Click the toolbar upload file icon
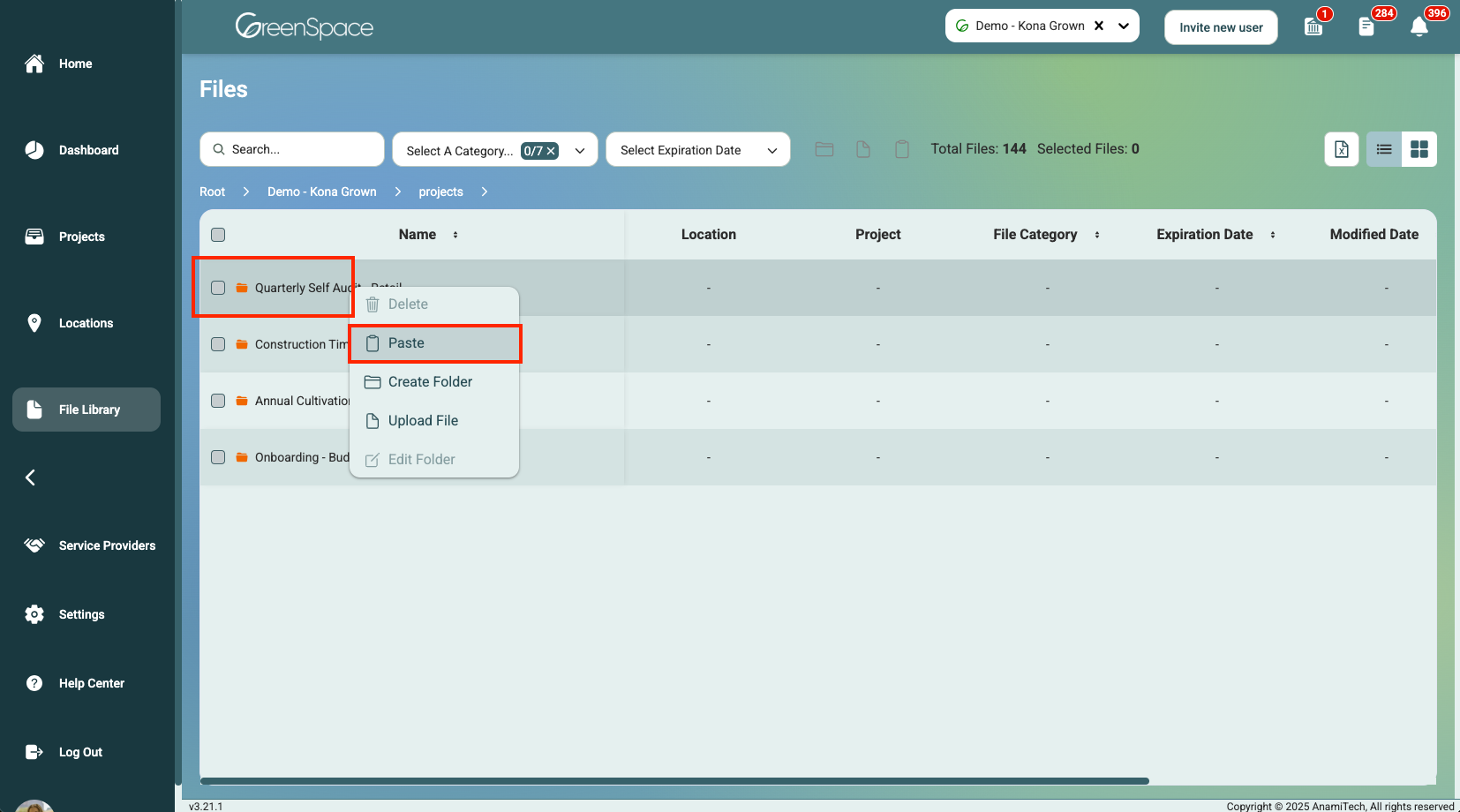The image size is (1460, 812). tap(863, 149)
